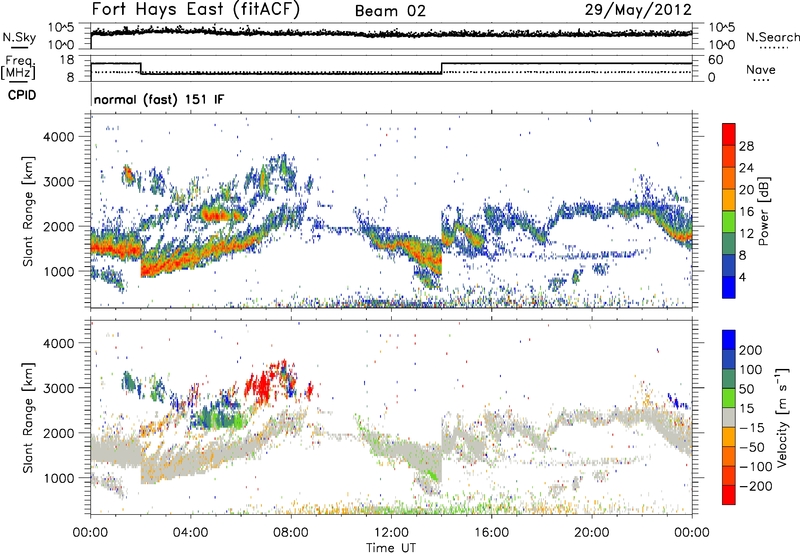This screenshot has height=554, width=800.
Task: Click the plot title 'Fort Hays East (fitACF)'
Action: click(x=196, y=10)
